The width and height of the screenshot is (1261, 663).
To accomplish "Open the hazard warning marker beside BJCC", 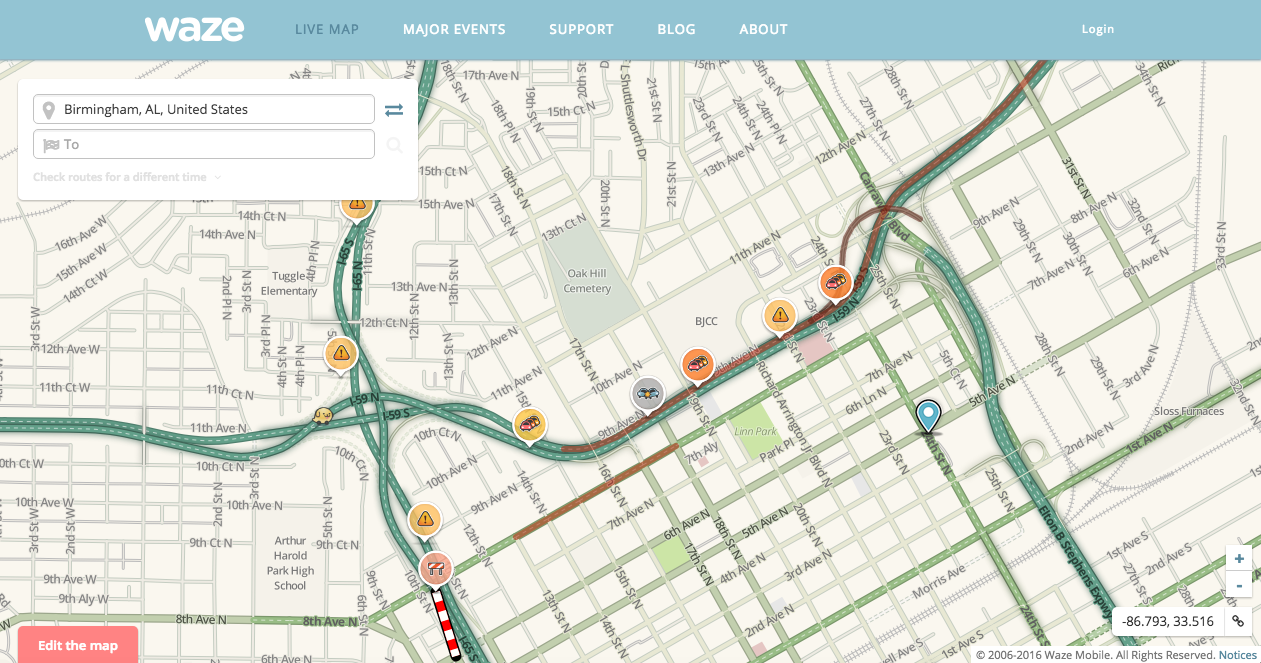I will click(x=779, y=316).
